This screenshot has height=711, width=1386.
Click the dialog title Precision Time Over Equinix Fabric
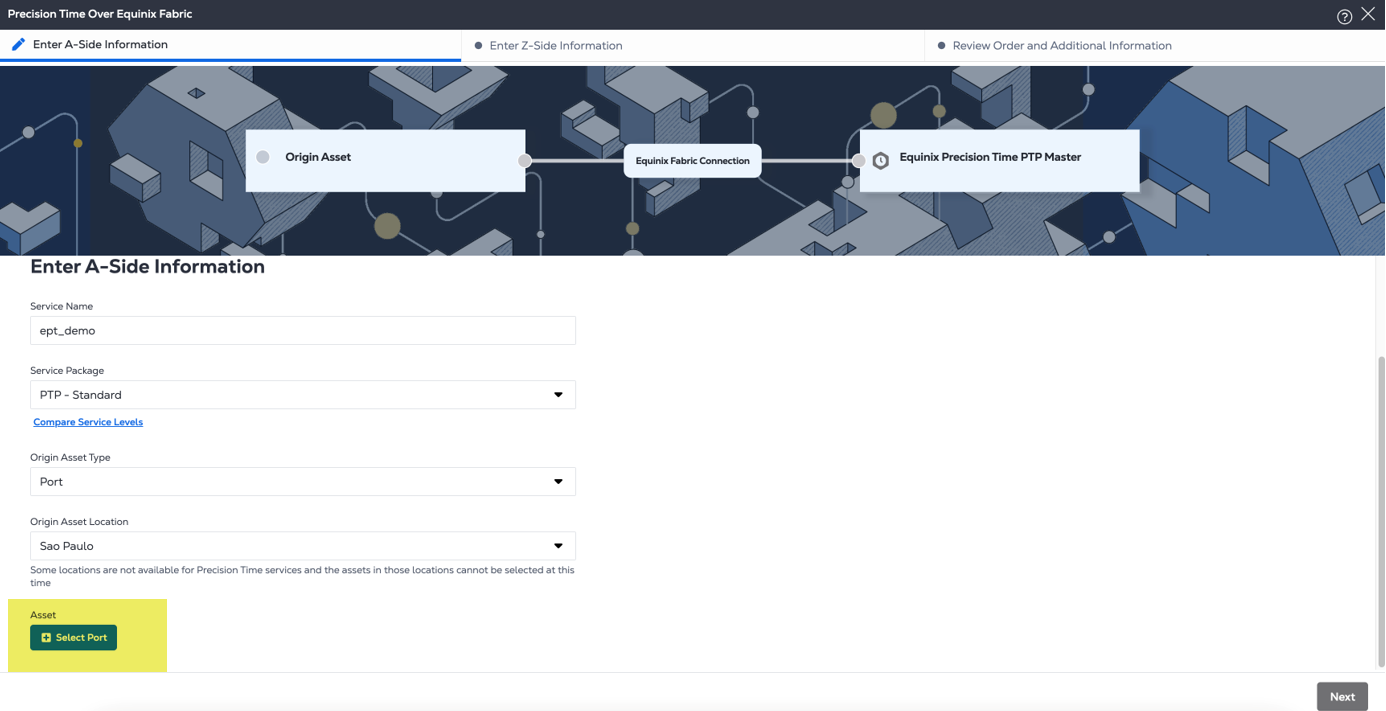click(x=100, y=14)
